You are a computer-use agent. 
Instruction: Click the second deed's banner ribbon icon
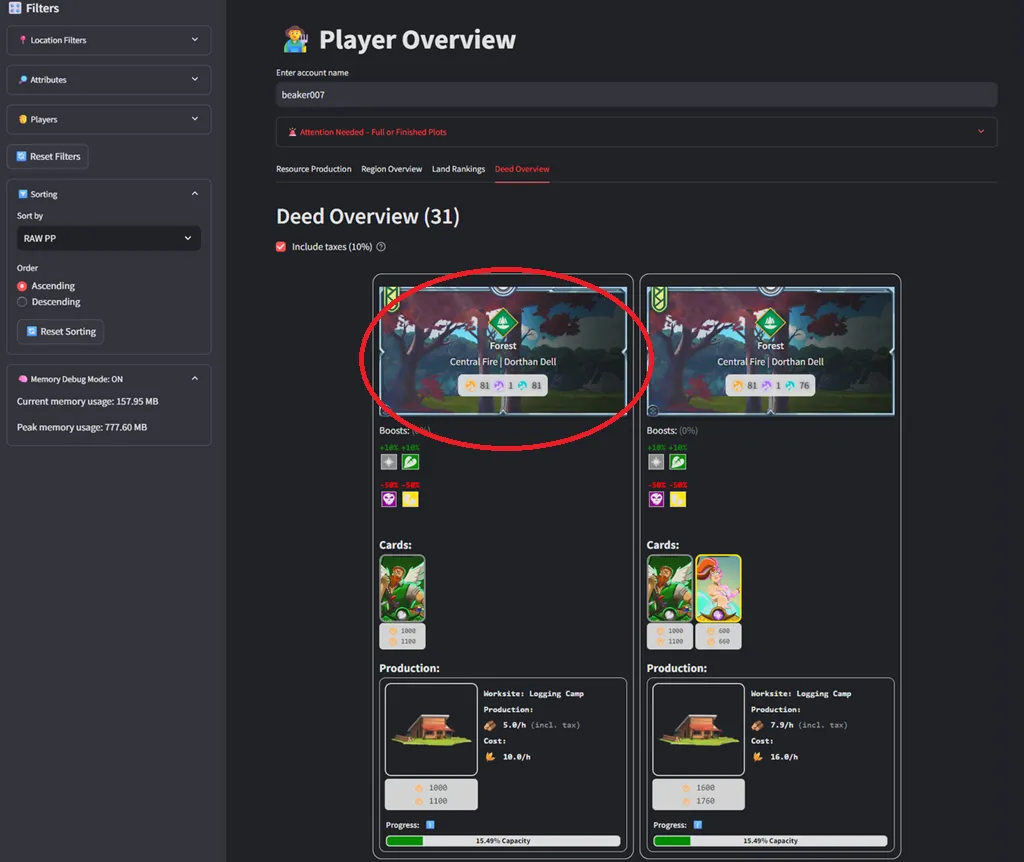659,300
